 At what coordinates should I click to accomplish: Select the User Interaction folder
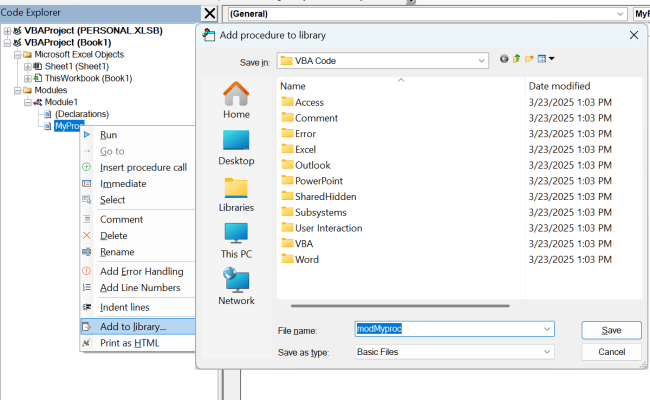tap(322, 228)
